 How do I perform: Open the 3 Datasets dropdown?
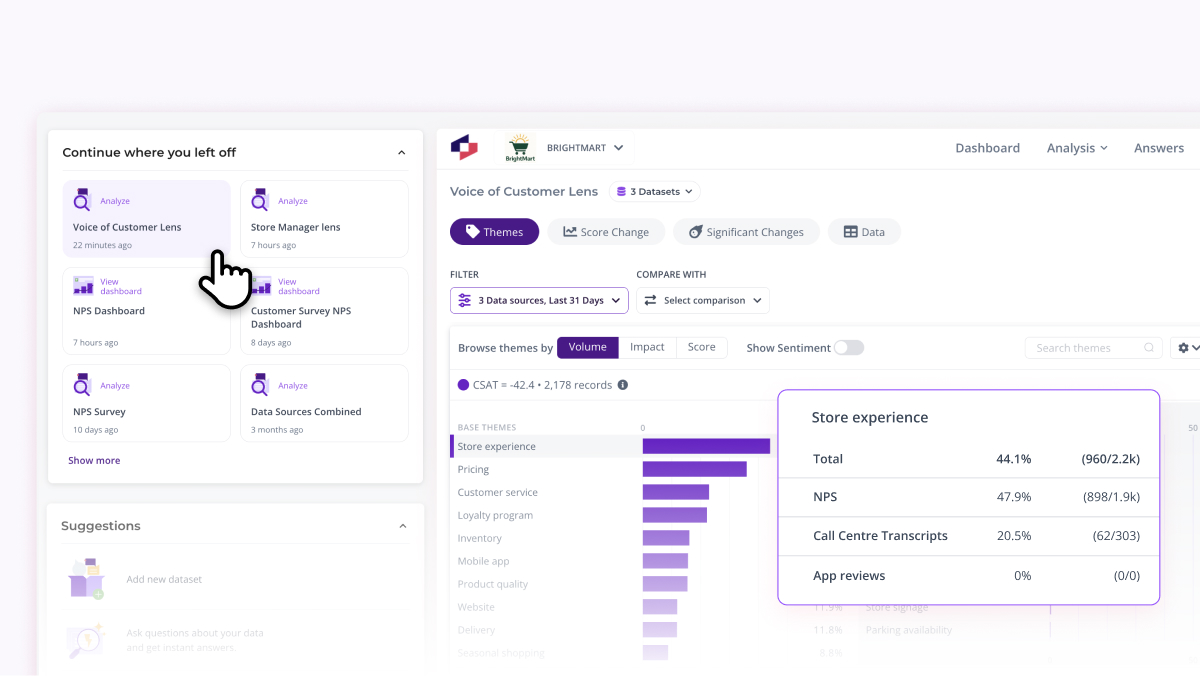point(655,191)
